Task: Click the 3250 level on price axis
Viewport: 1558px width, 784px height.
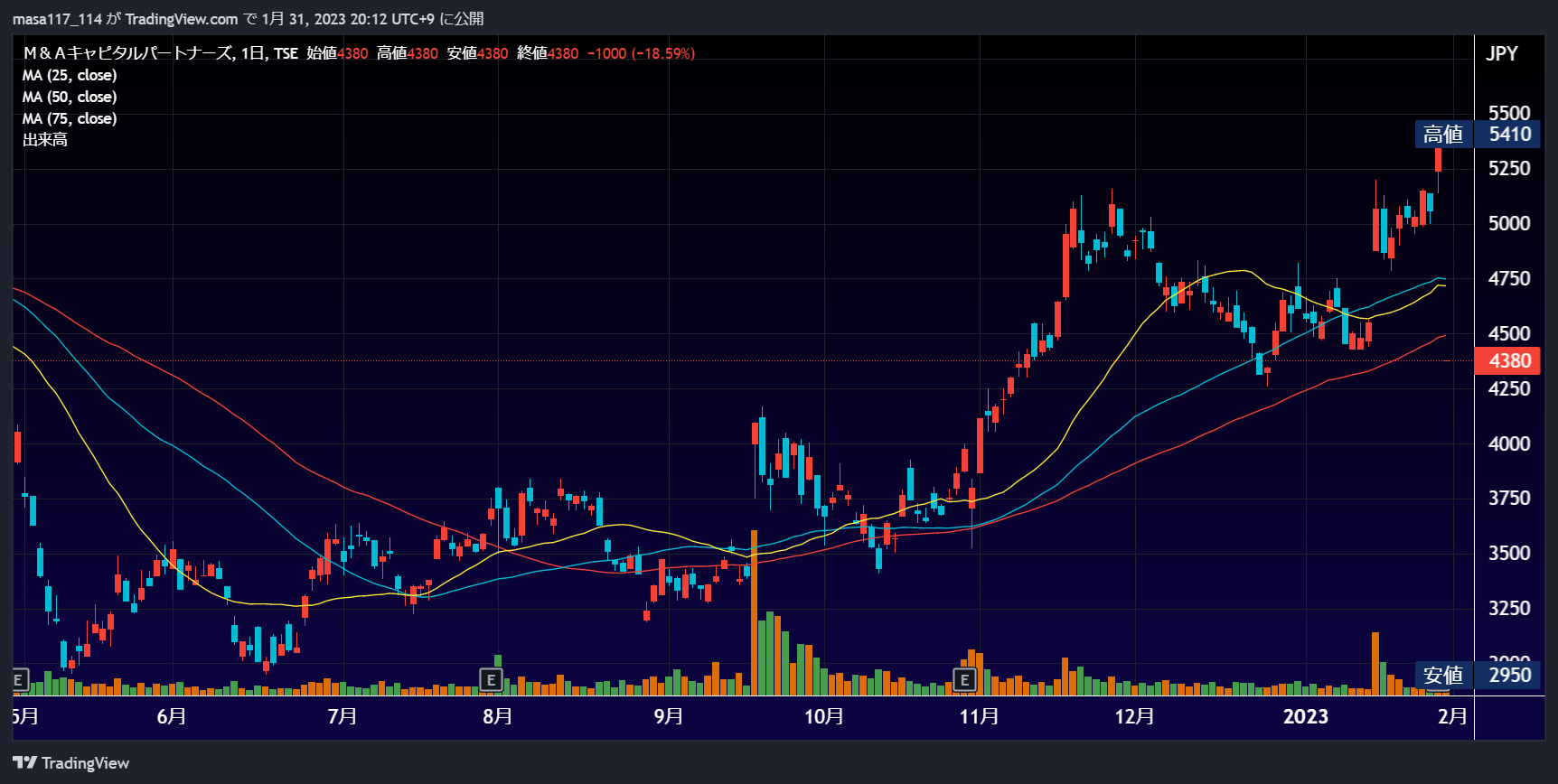Action: pos(1509,608)
